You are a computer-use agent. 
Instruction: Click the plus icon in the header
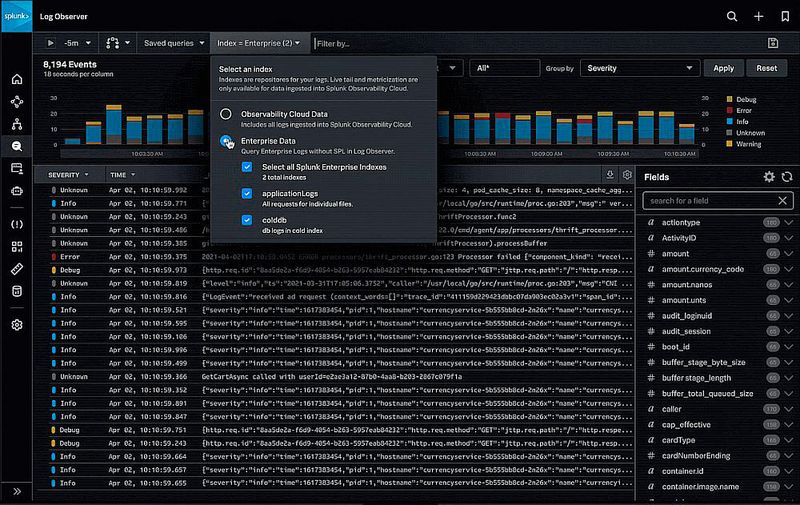click(x=759, y=16)
